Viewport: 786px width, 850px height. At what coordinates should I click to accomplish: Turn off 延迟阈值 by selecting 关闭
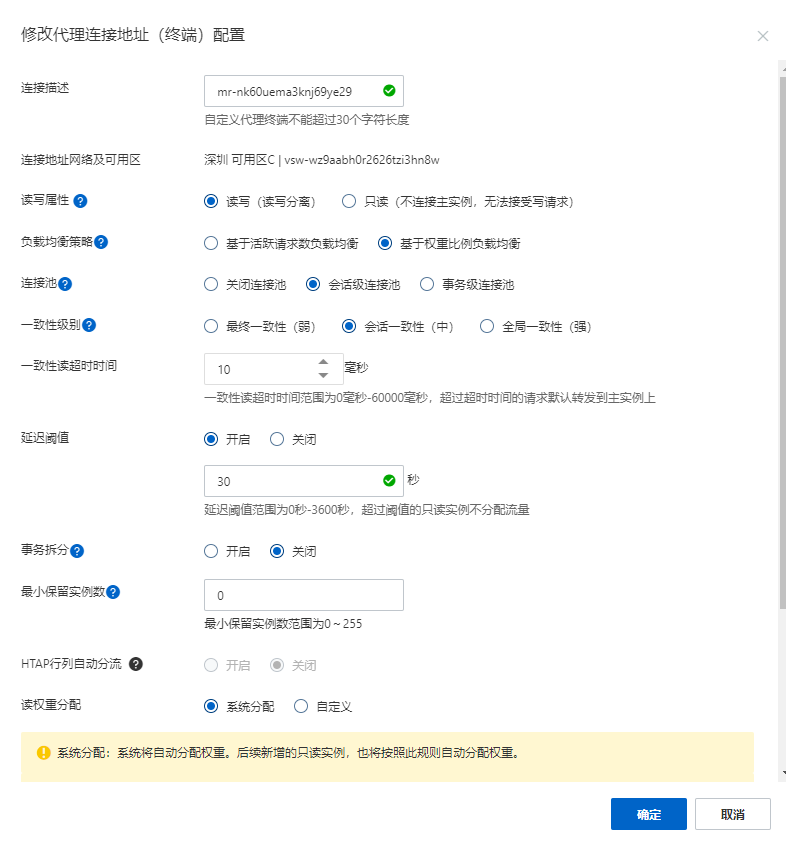(277, 439)
